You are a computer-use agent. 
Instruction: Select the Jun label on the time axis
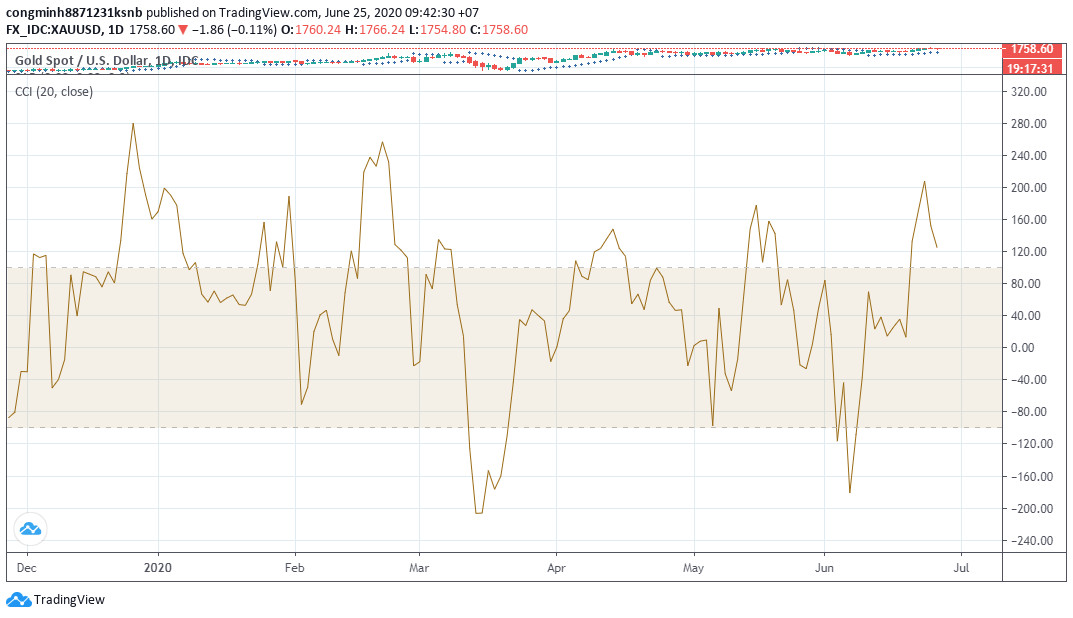825,567
